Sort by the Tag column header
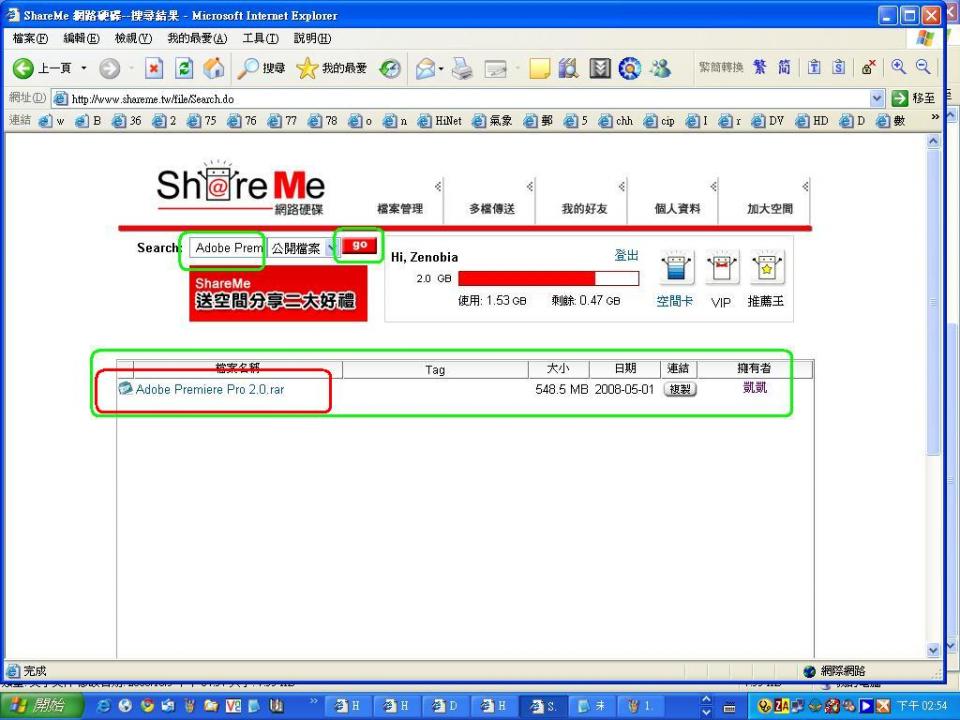Image resolution: width=960 pixels, height=720 pixels. coord(435,369)
